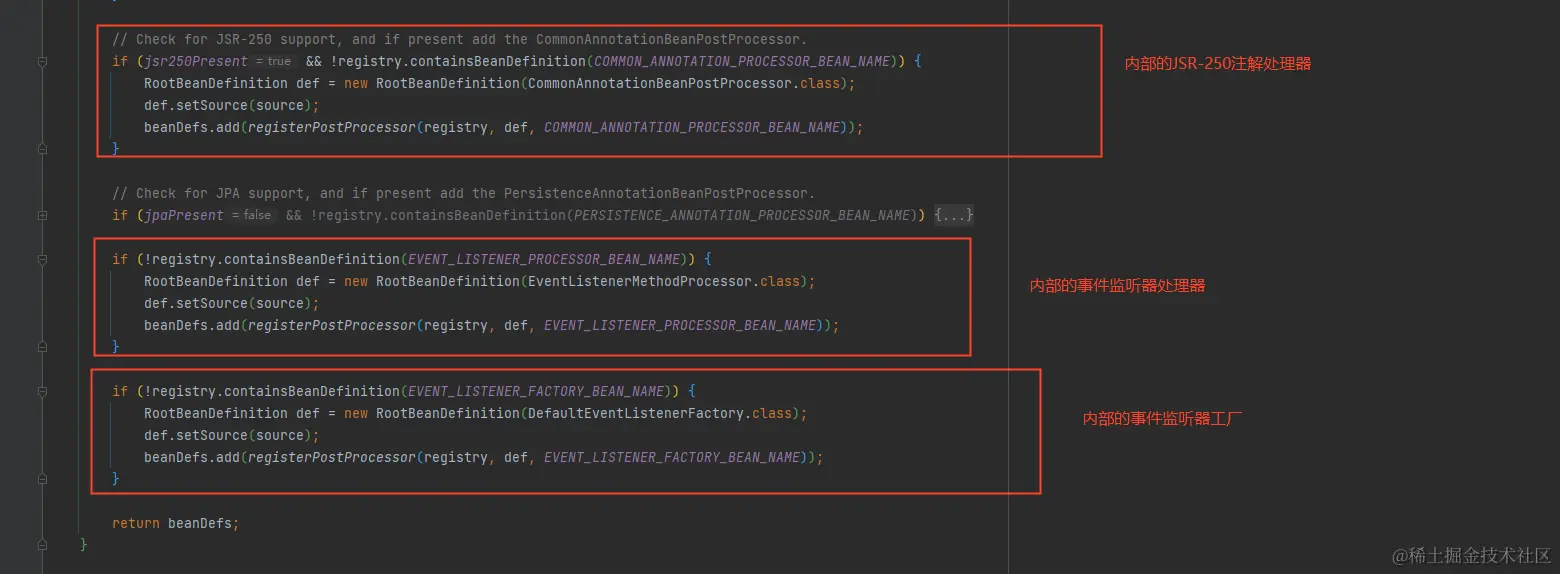
Task: Click the jpaPresent variable
Action: coord(184,215)
